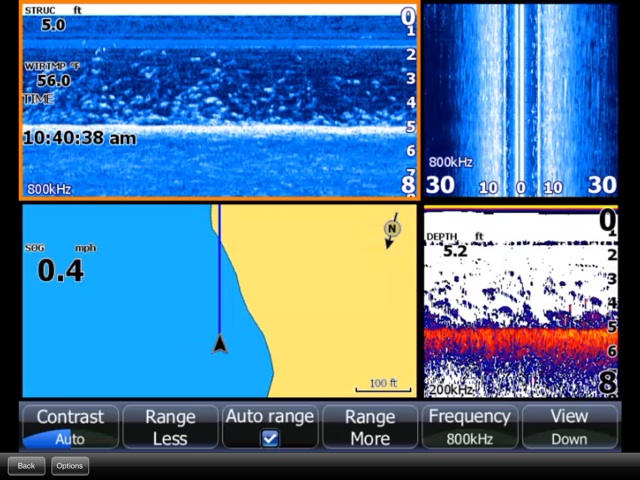640x480 pixels.
Task: Open the Frequency 800kHz selector
Action: click(470, 427)
